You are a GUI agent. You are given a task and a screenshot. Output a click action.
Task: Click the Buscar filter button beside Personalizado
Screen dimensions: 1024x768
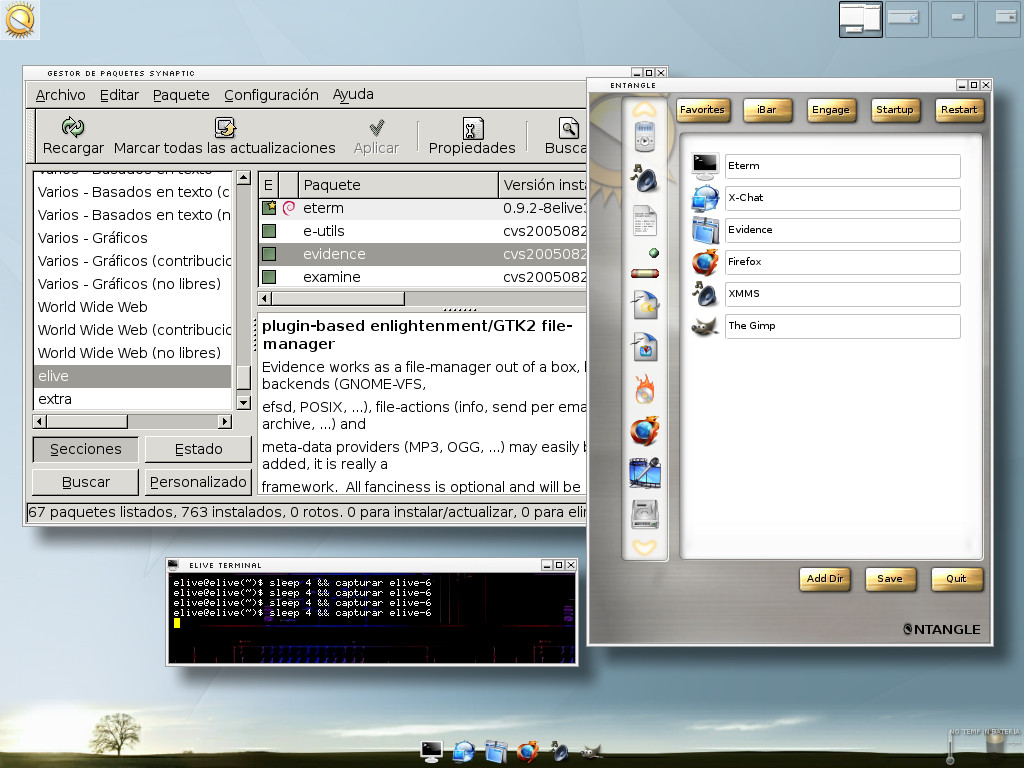pyautogui.click(x=86, y=482)
